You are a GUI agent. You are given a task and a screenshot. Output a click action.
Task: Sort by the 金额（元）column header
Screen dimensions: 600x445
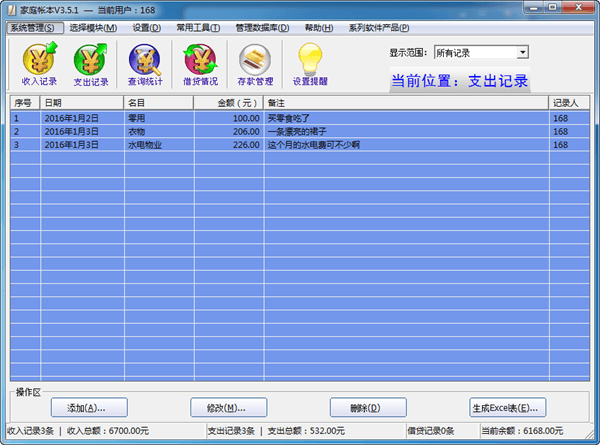tap(228, 103)
